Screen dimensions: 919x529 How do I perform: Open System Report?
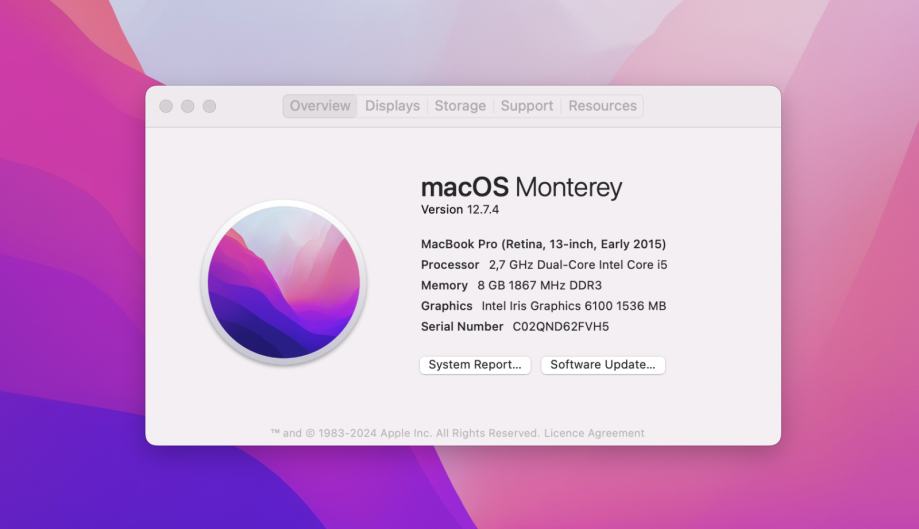click(475, 364)
